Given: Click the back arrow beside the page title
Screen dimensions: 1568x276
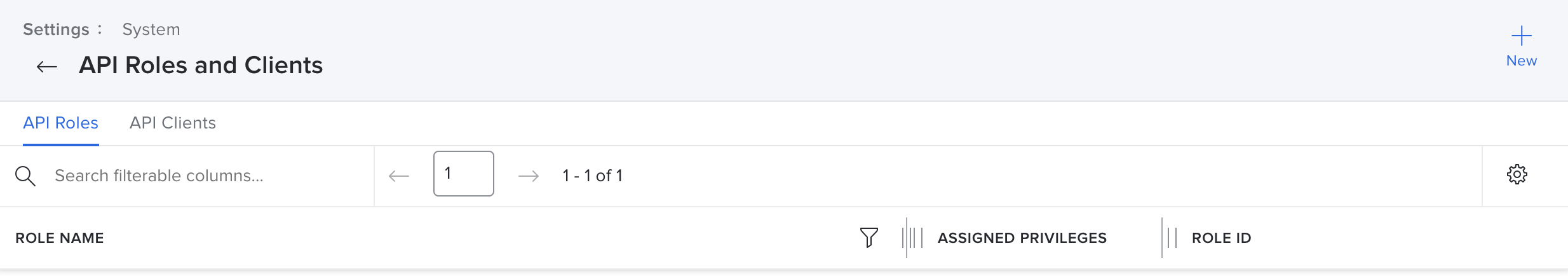Looking at the screenshot, I should click(x=47, y=66).
